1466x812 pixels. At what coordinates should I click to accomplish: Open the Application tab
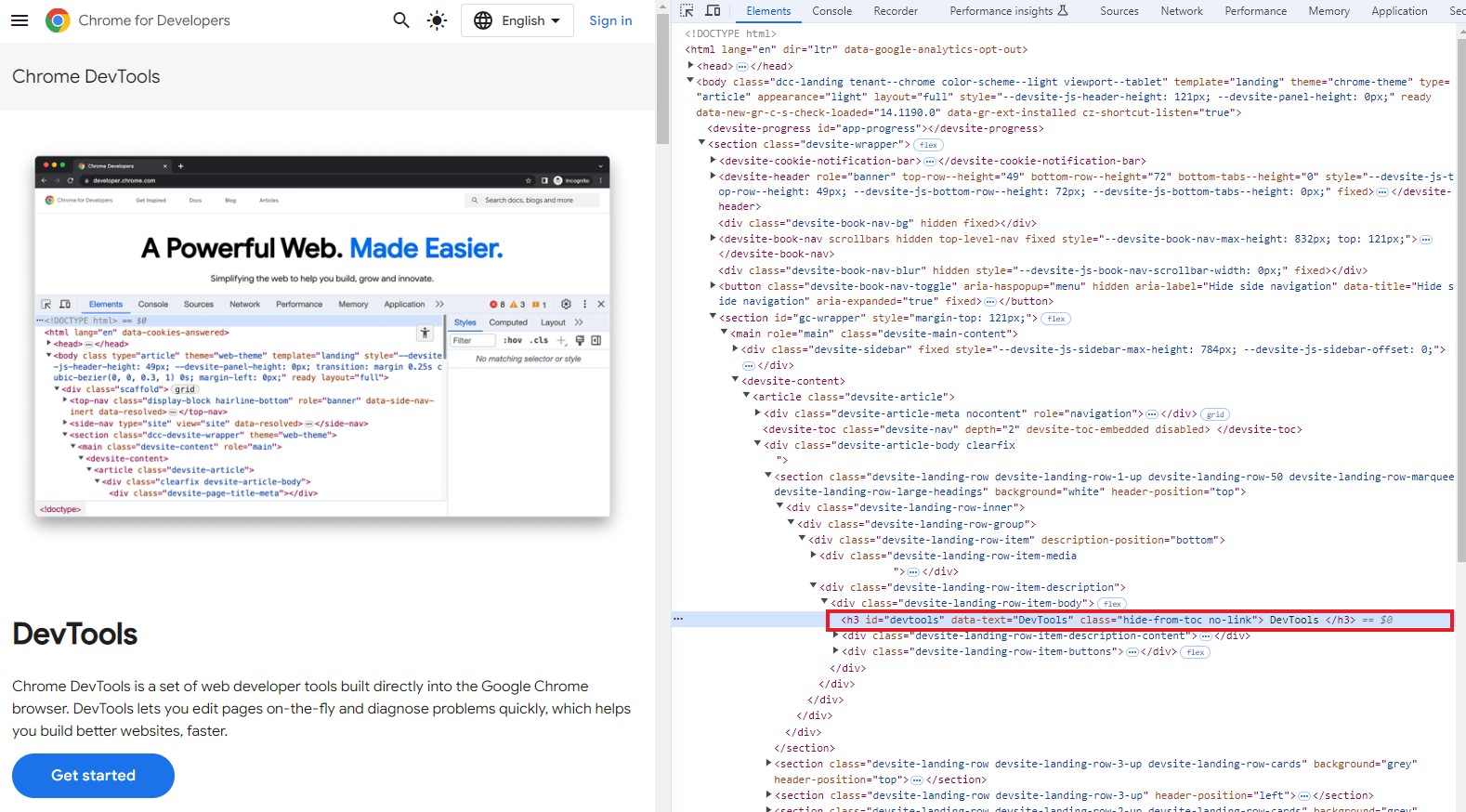click(x=1399, y=11)
